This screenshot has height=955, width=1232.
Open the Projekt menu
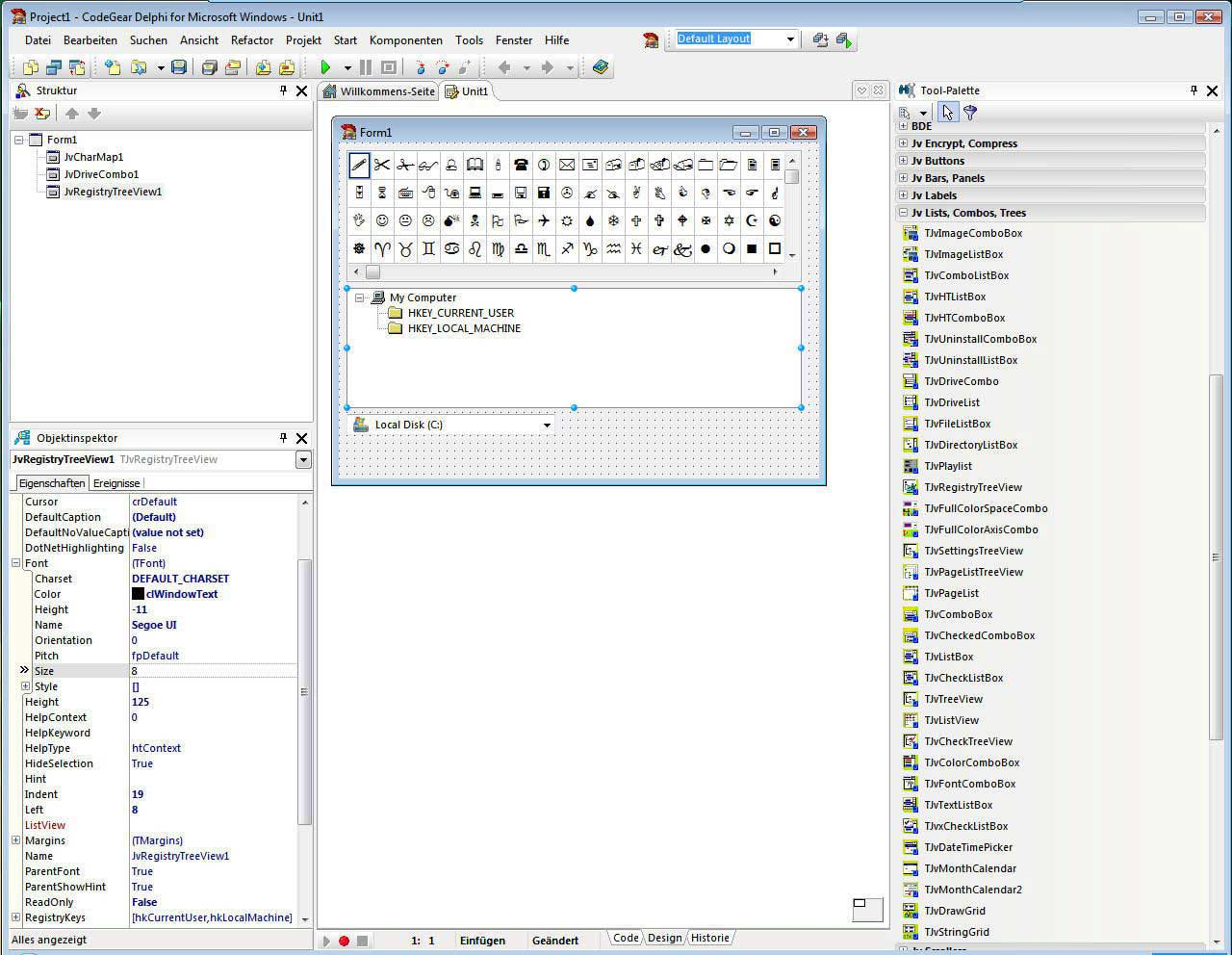point(303,40)
